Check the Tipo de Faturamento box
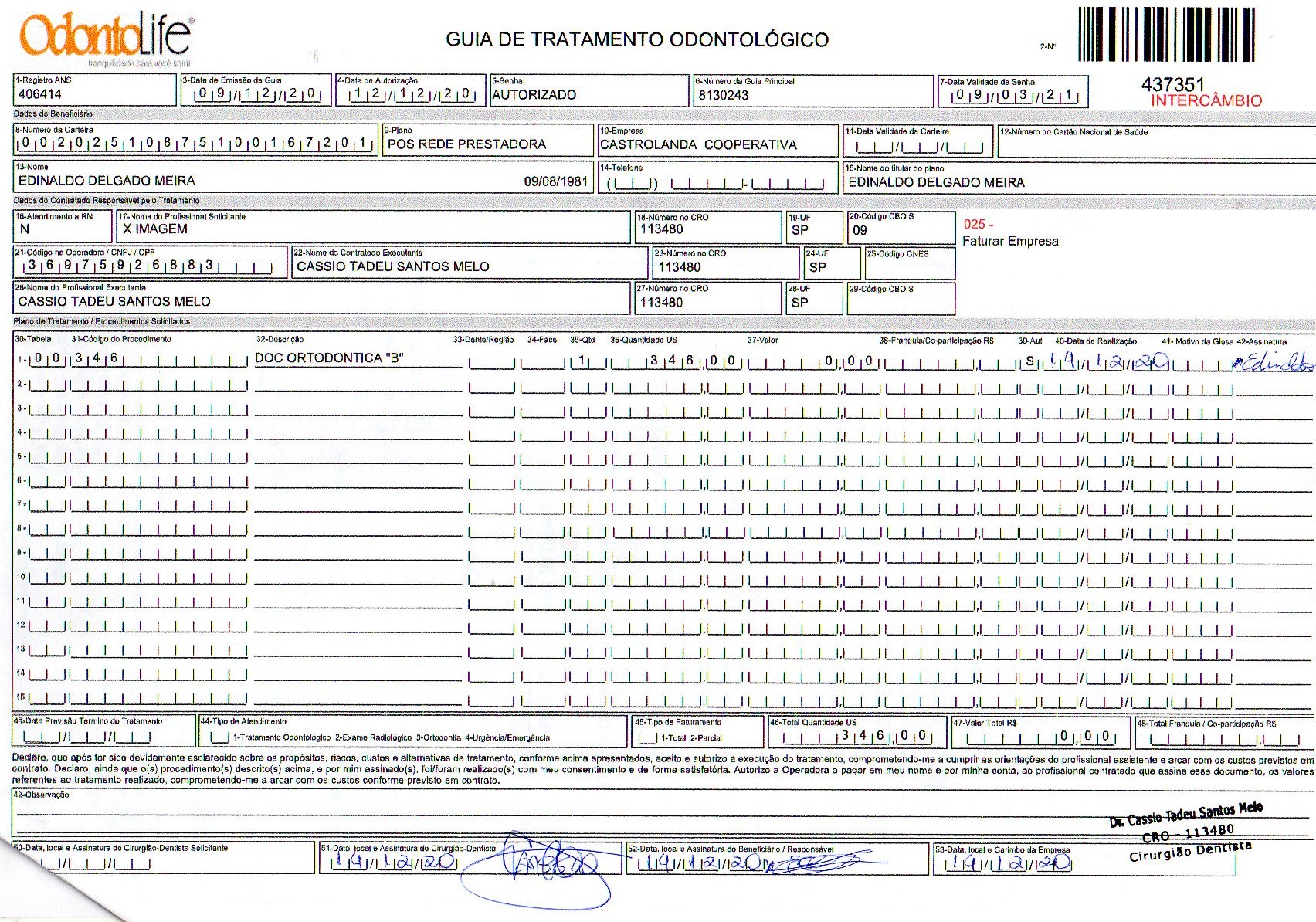 649,737
